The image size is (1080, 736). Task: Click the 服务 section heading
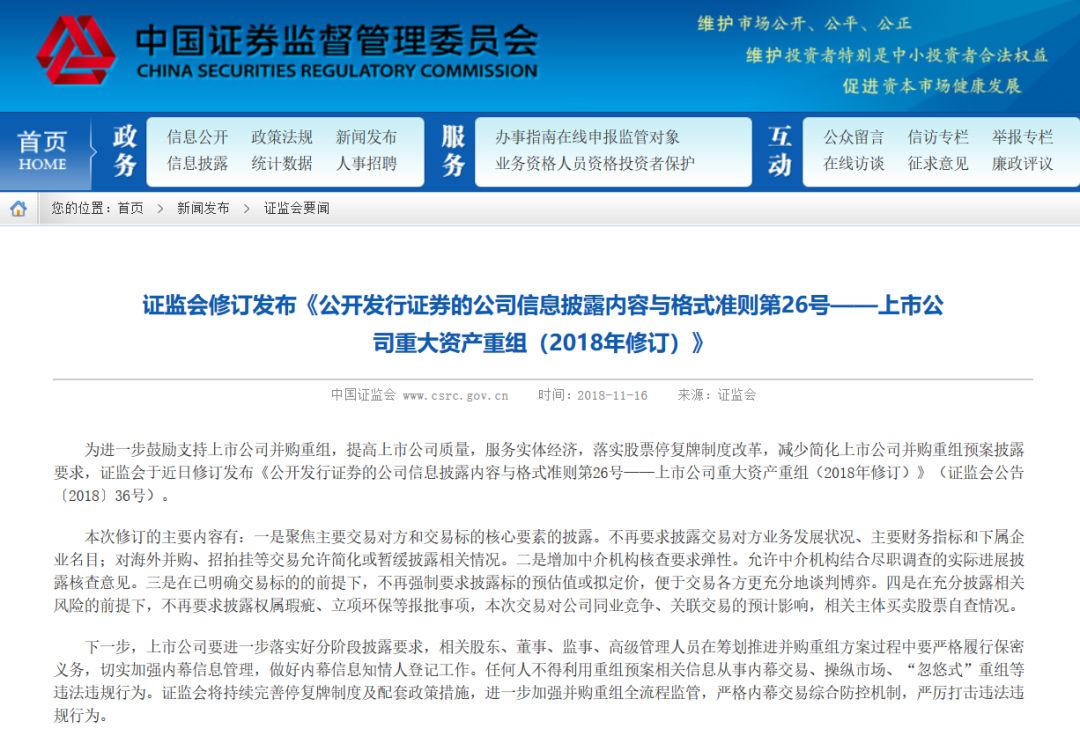[453, 150]
